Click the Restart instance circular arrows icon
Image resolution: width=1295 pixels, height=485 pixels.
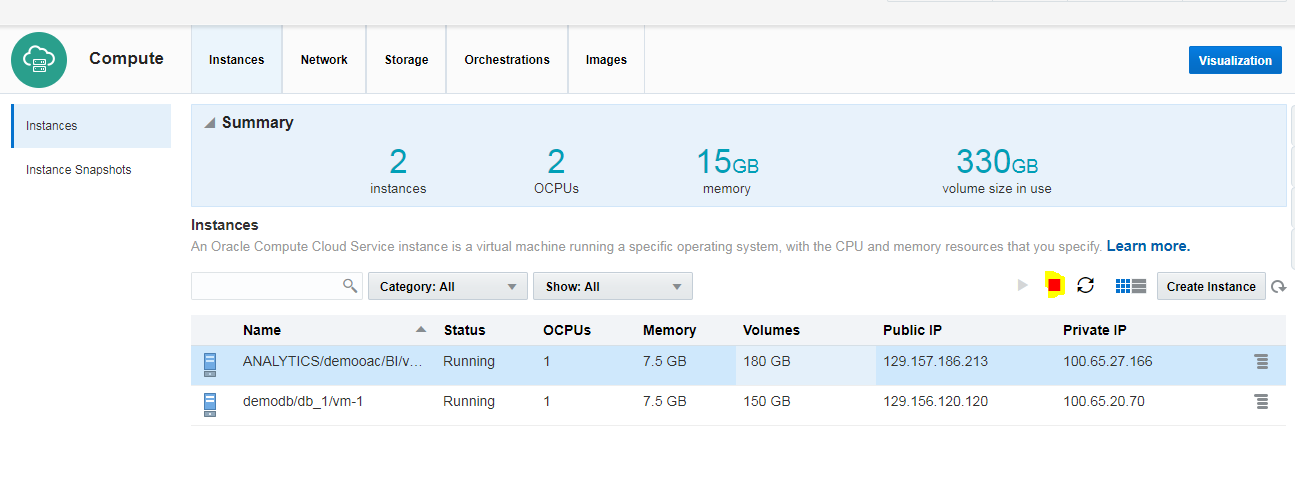click(x=1085, y=286)
